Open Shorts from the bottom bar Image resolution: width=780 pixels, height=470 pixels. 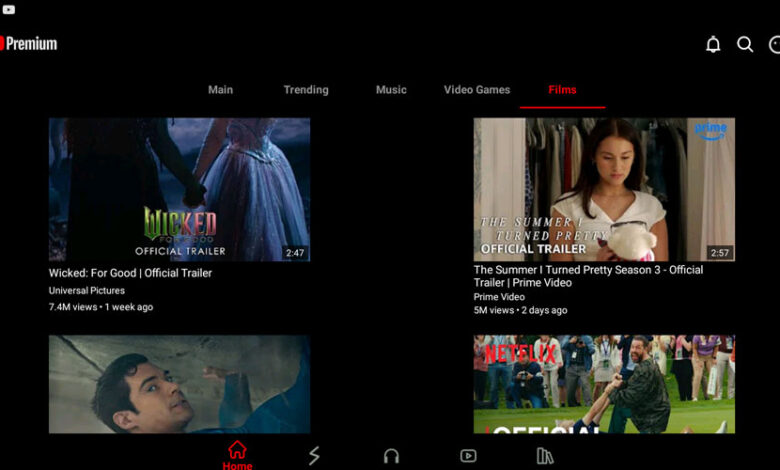click(x=314, y=456)
